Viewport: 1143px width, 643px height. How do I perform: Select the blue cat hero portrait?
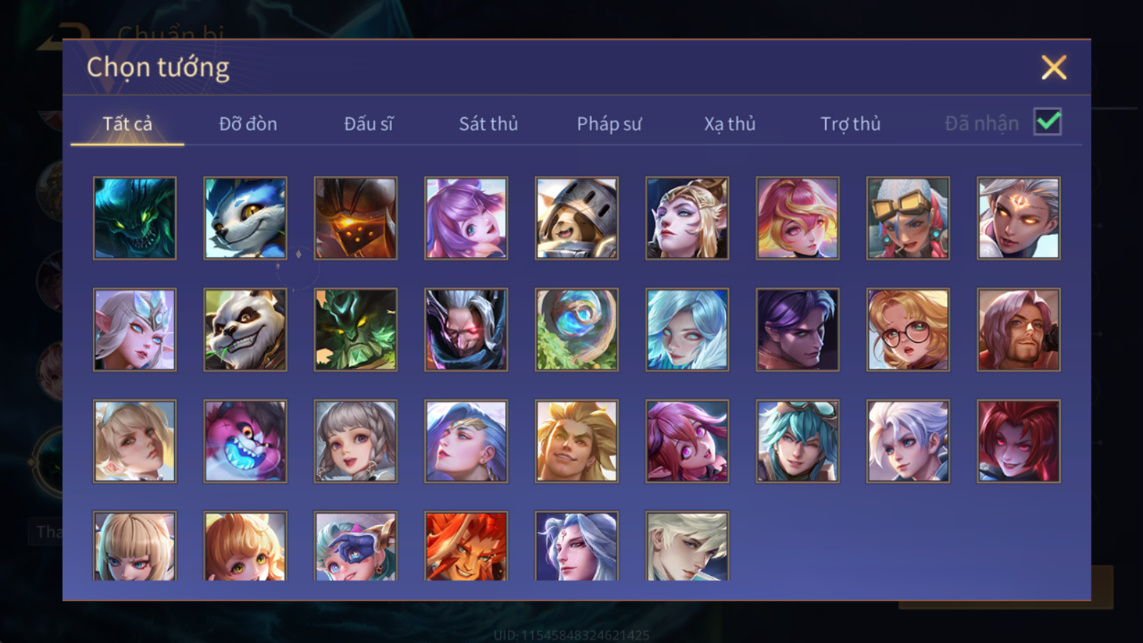pyautogui.click(x=245, y=218)
